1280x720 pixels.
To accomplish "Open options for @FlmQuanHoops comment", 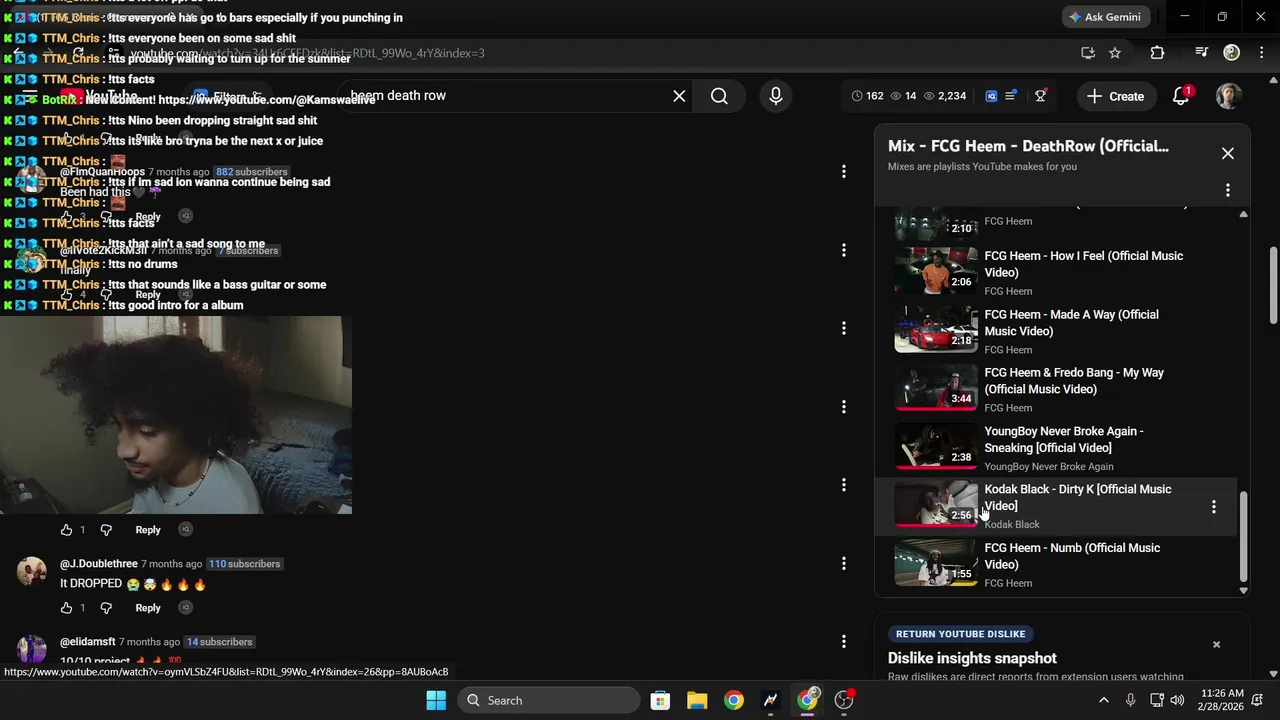I will click(x=844, y=172).
